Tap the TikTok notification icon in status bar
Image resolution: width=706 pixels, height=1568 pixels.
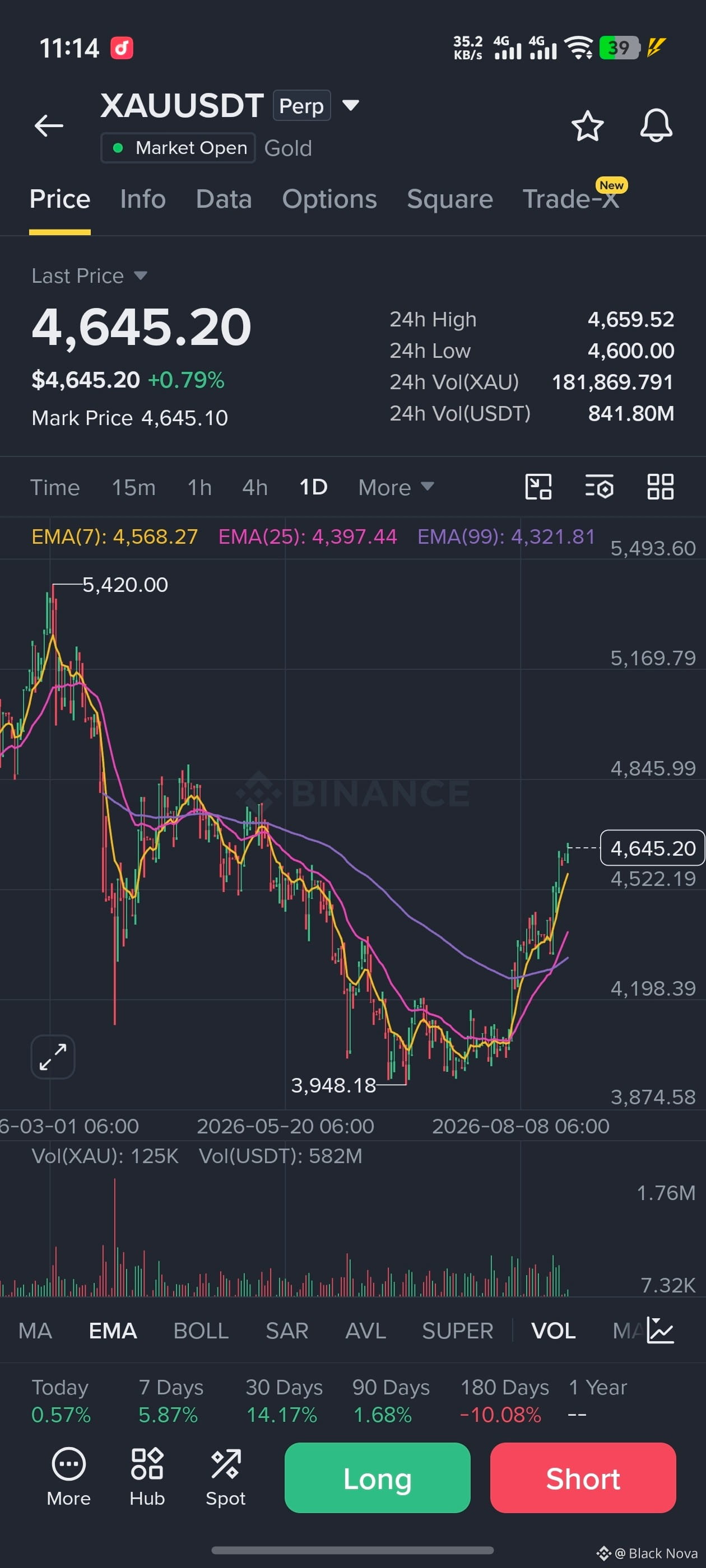tap(122, 48)
